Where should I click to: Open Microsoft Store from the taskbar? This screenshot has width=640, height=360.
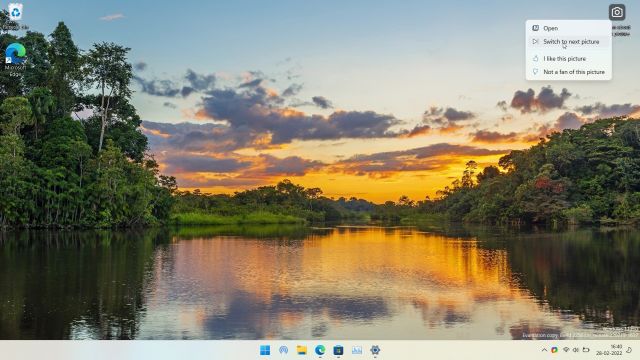tap(338, 350)
